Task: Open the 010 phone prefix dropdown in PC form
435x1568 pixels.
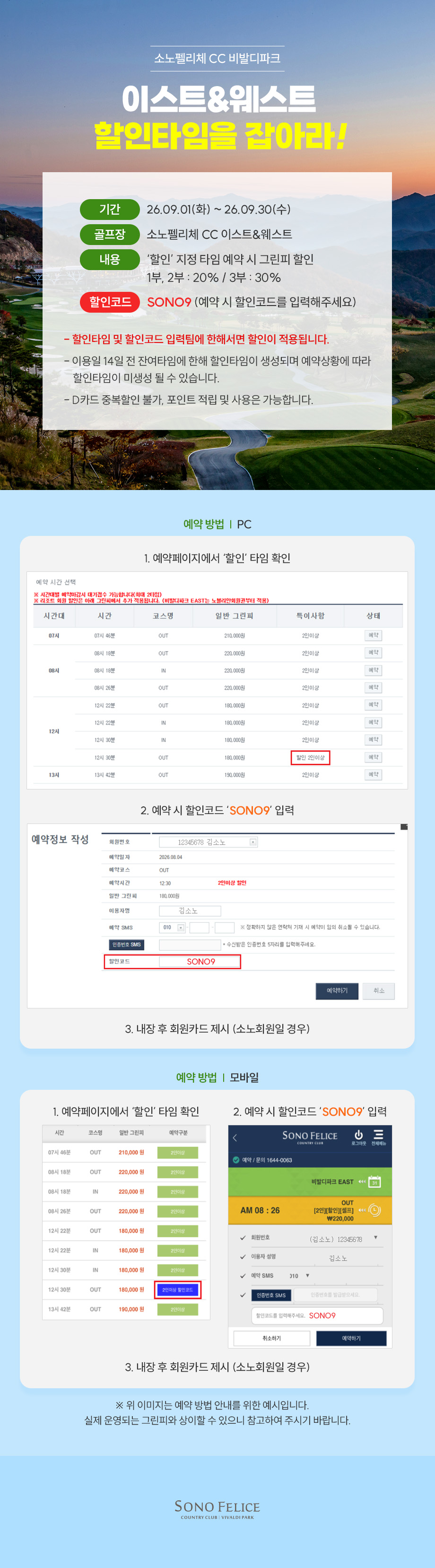Action: 181,928
